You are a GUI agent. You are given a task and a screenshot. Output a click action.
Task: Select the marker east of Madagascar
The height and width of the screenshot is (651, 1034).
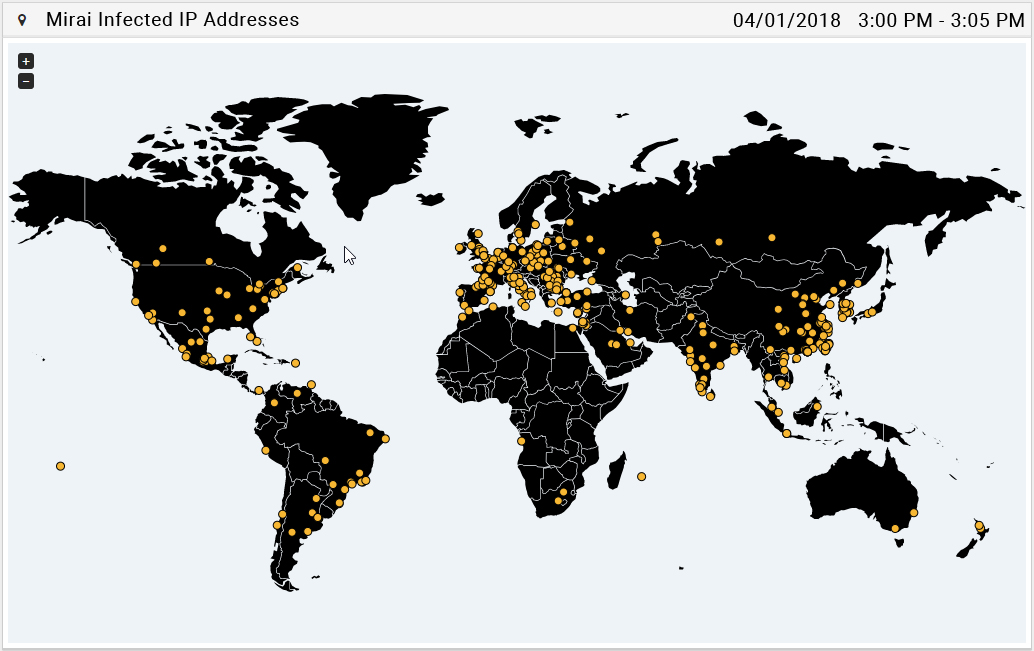(x=641, y=476)
